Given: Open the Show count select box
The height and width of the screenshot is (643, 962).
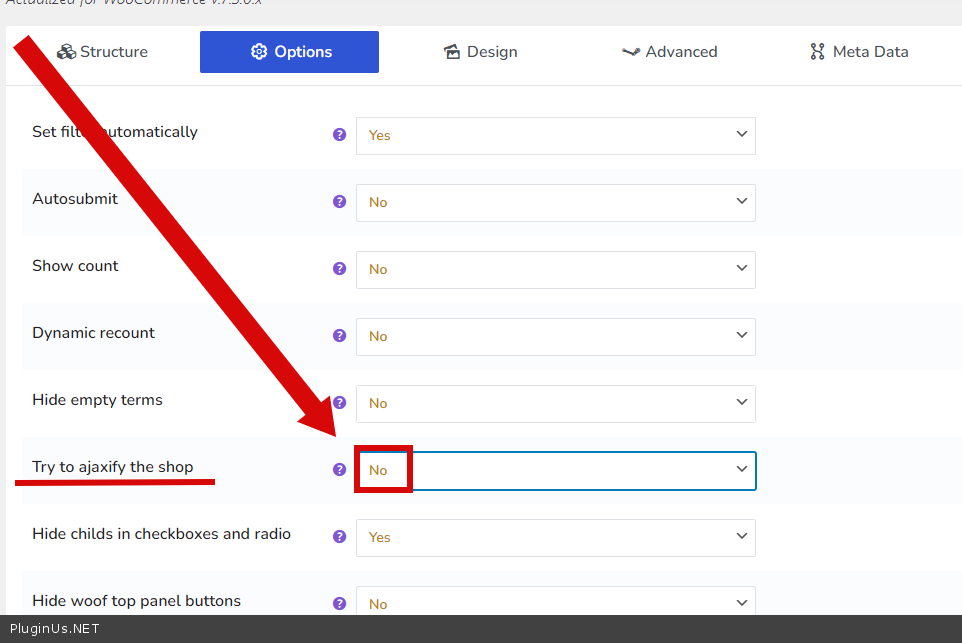Looking at the screenshot, I should 555,269.
